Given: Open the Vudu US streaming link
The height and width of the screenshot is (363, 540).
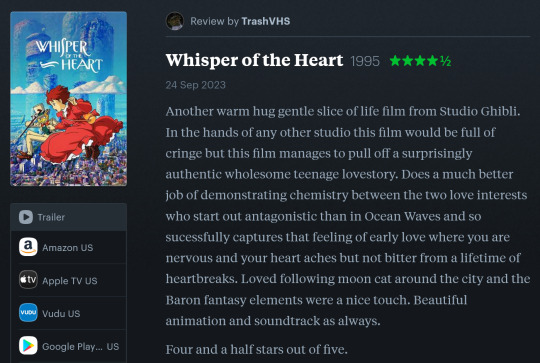Looking at the screenshot, I should [69, 313].
